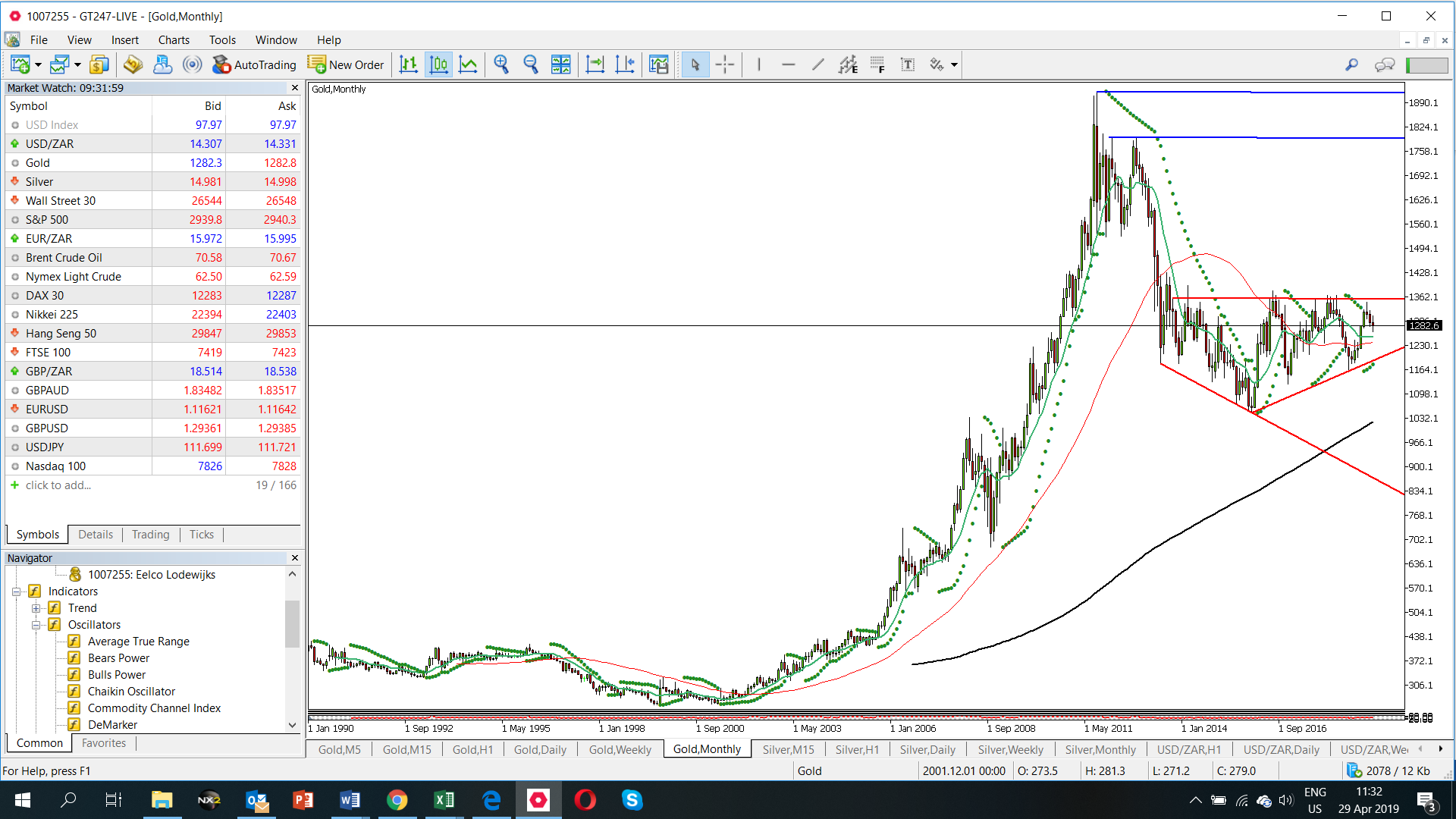Viewport: 1456px width, 819px height.
Task: Toggle line chart display mode
Action: coord(468,64)
